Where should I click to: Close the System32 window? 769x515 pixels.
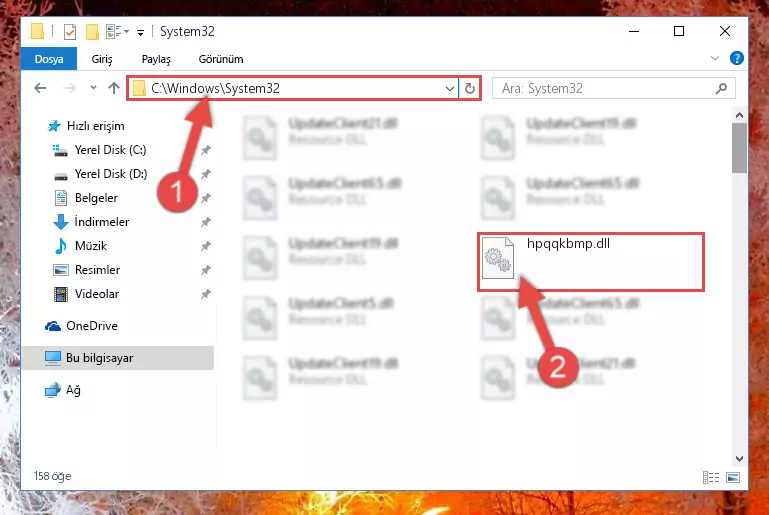click(724, 31)
